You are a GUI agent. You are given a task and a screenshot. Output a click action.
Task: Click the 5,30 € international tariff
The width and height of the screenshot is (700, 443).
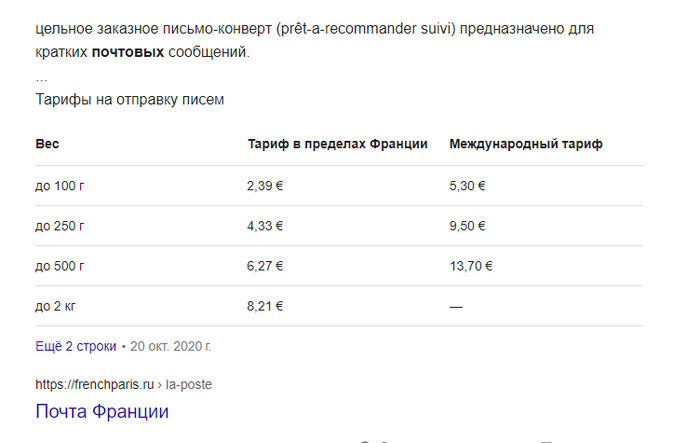pyautogui.click(x=468, y=186)
